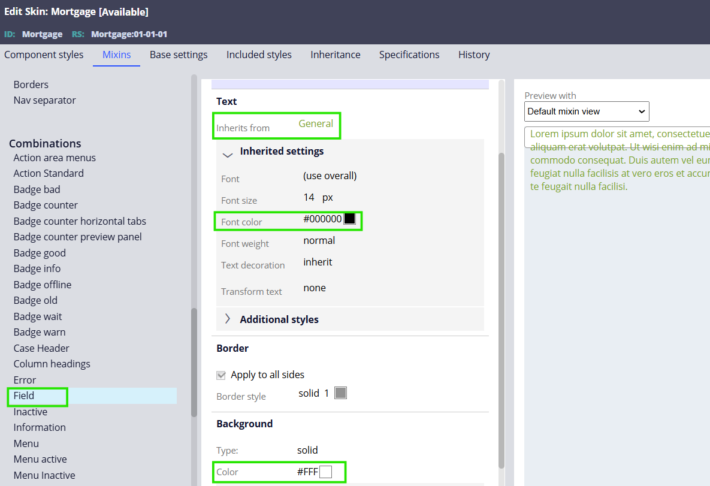Viewport: 710px width, 486px height.
Task: Open Action Standard combination
Action: point(48,173)
